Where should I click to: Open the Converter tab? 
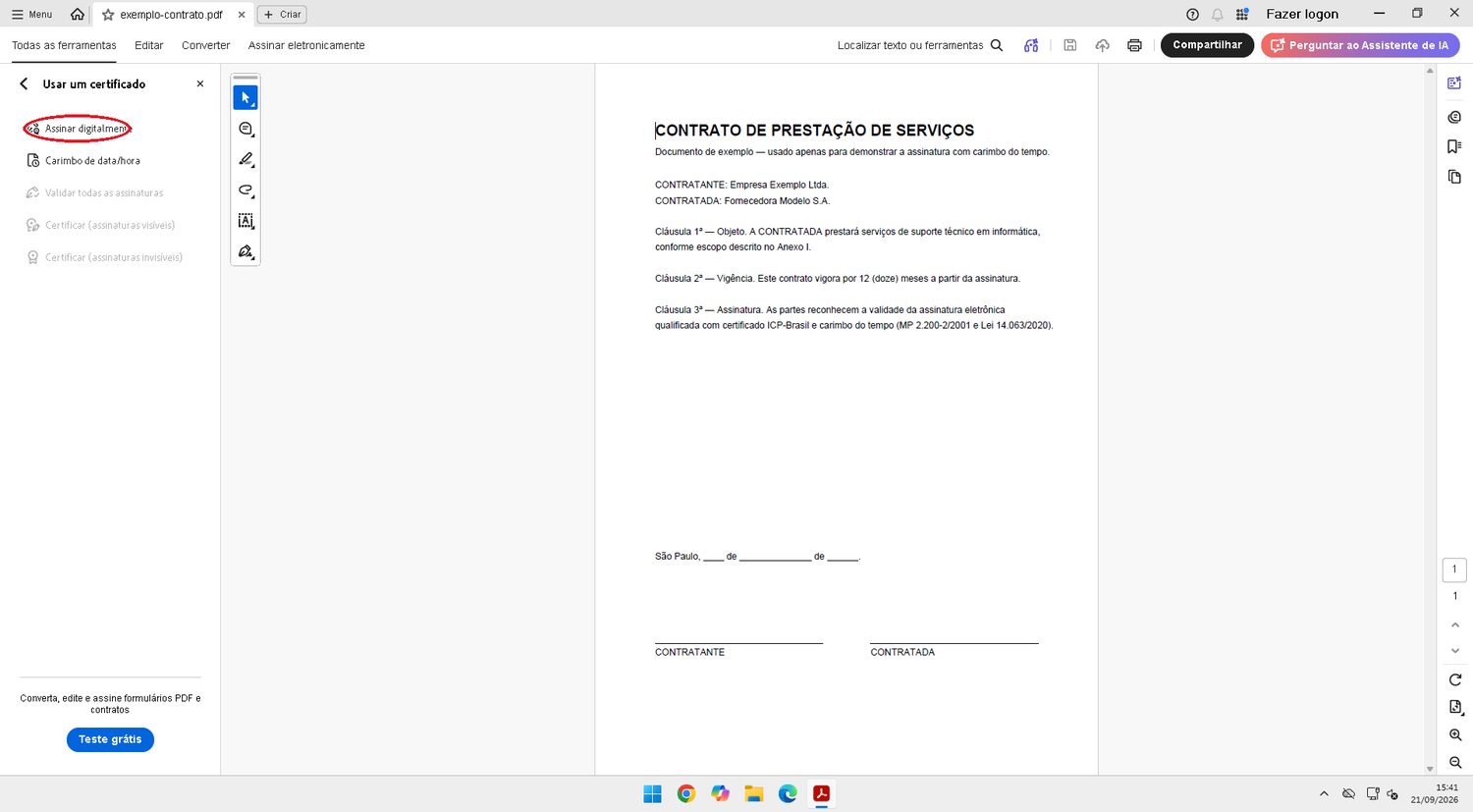tap(205, 45)
